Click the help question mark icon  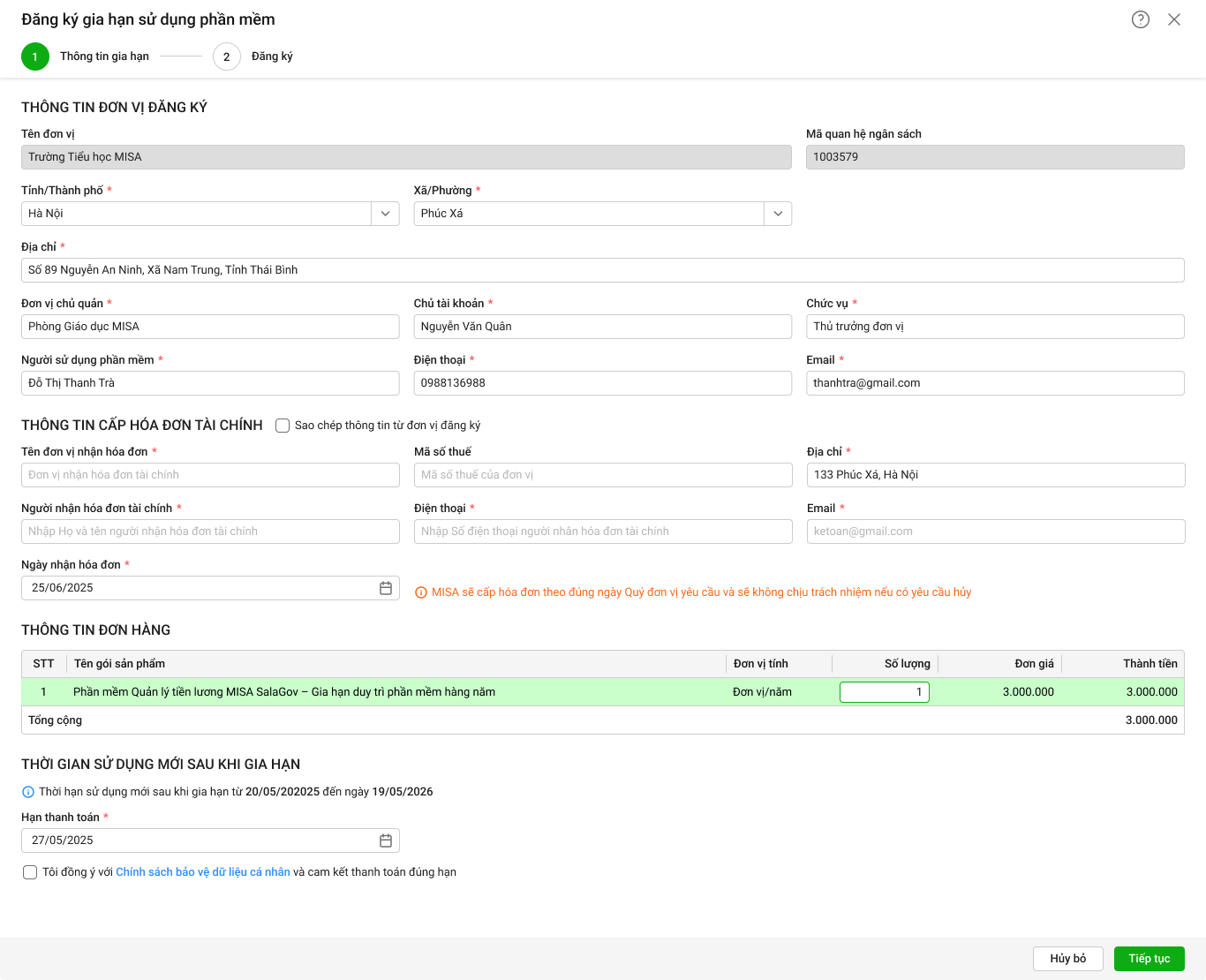point(1141,19)
